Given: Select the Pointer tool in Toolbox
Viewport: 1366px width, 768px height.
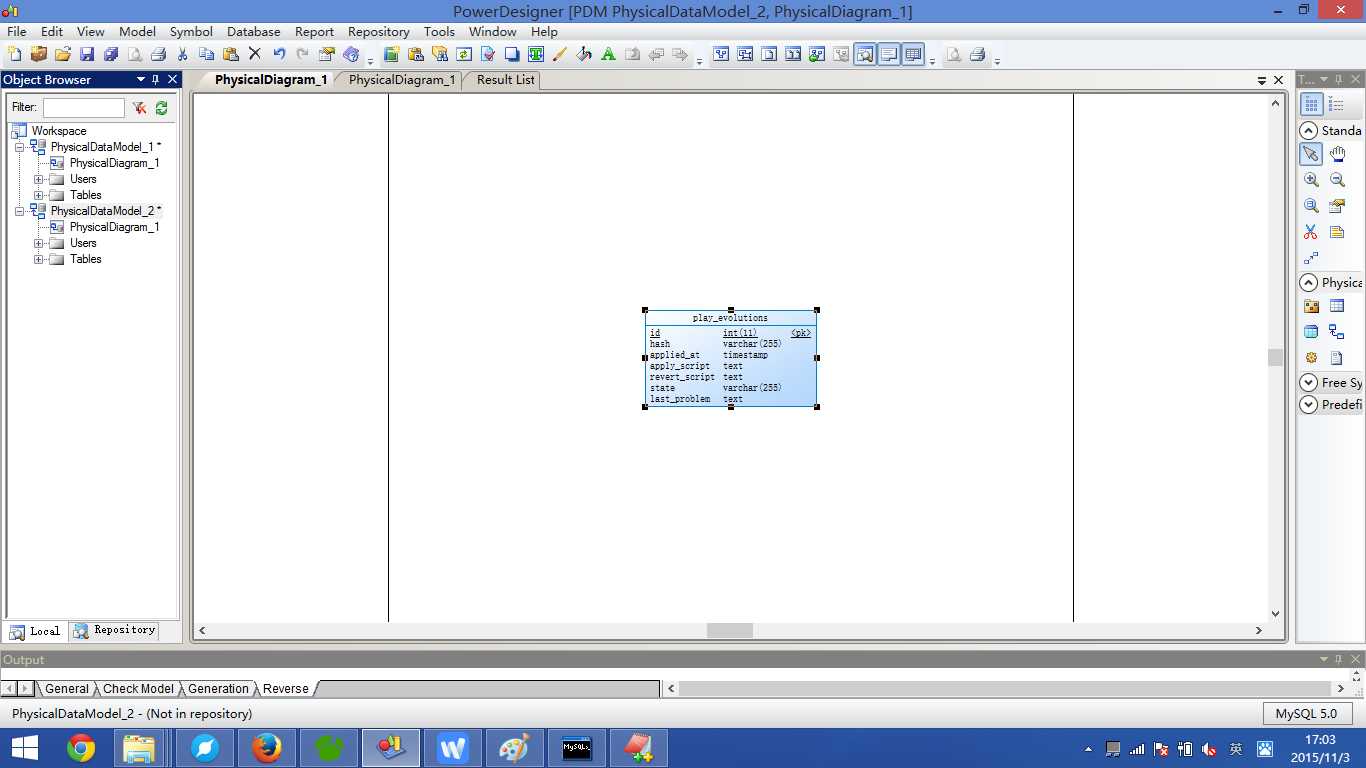Looking at the screenshot, I should [1311, 154].
